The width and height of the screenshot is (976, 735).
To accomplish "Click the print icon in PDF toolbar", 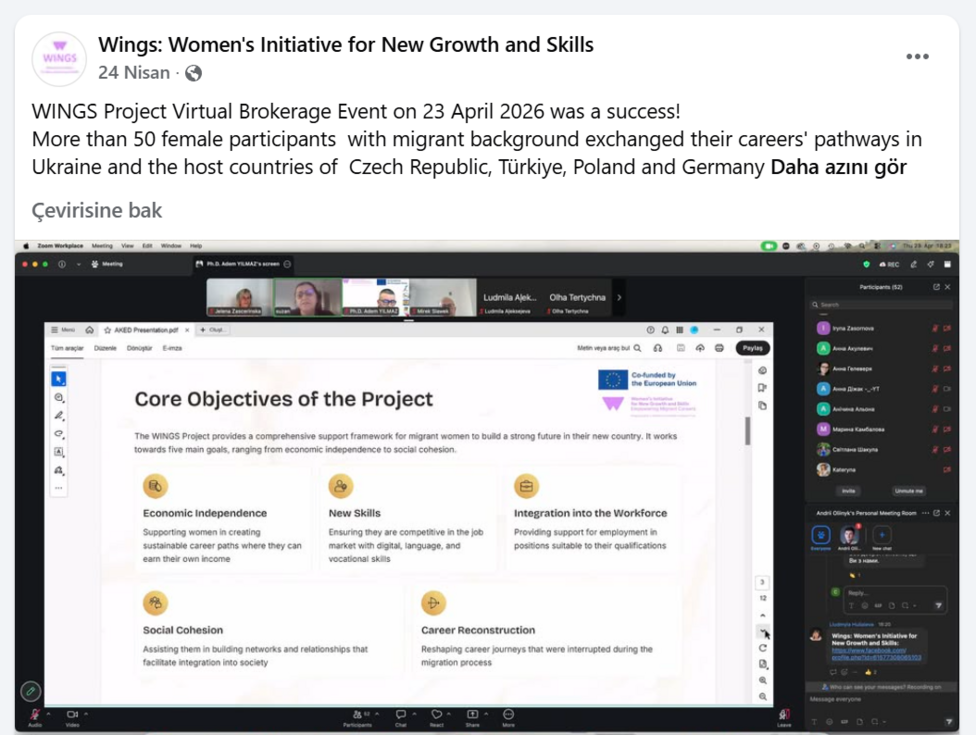I will pyautogui.click(x=719, y=348).
